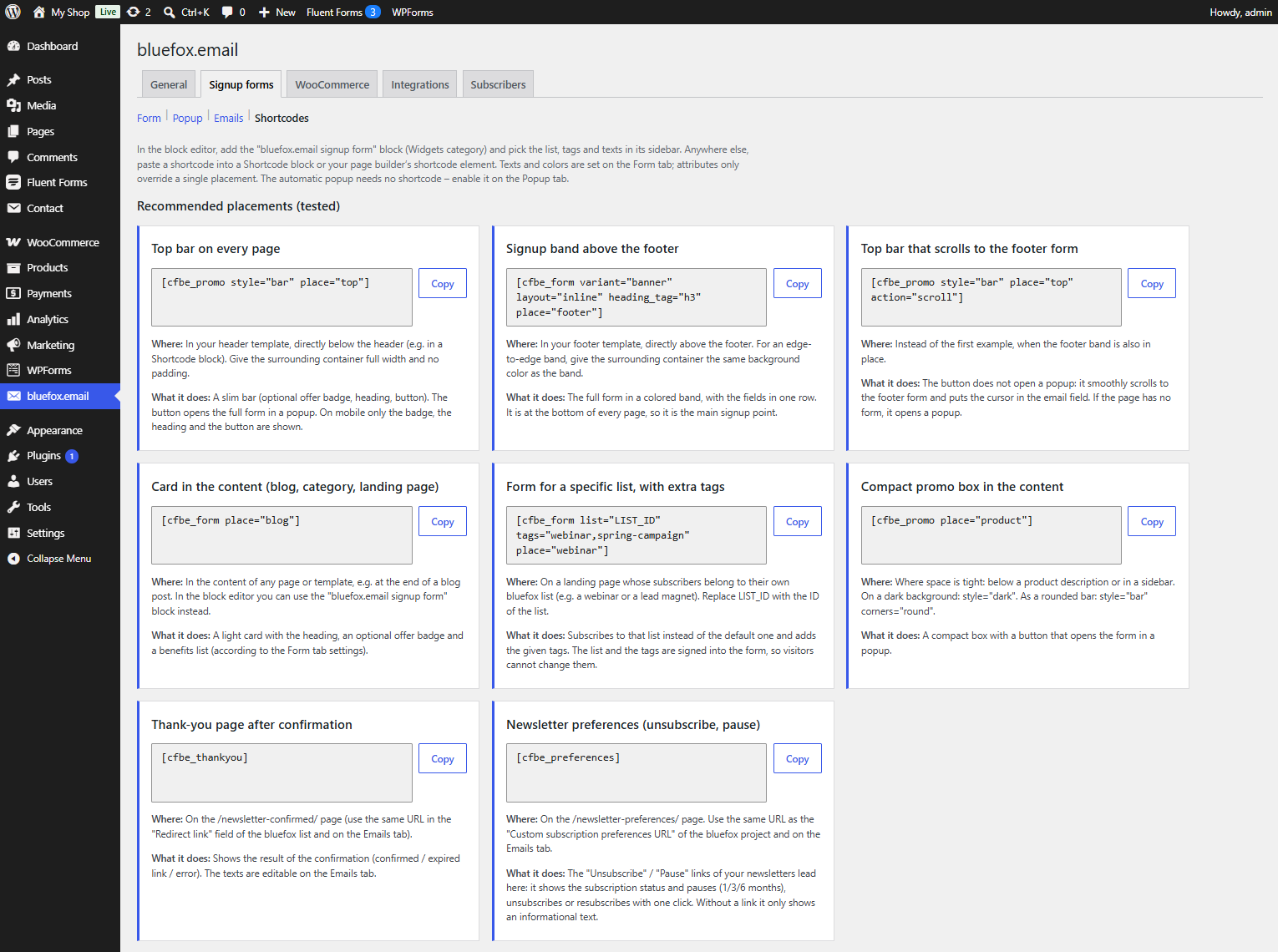Click the cfbe_form place blog shortcode box

click(281, 535)
